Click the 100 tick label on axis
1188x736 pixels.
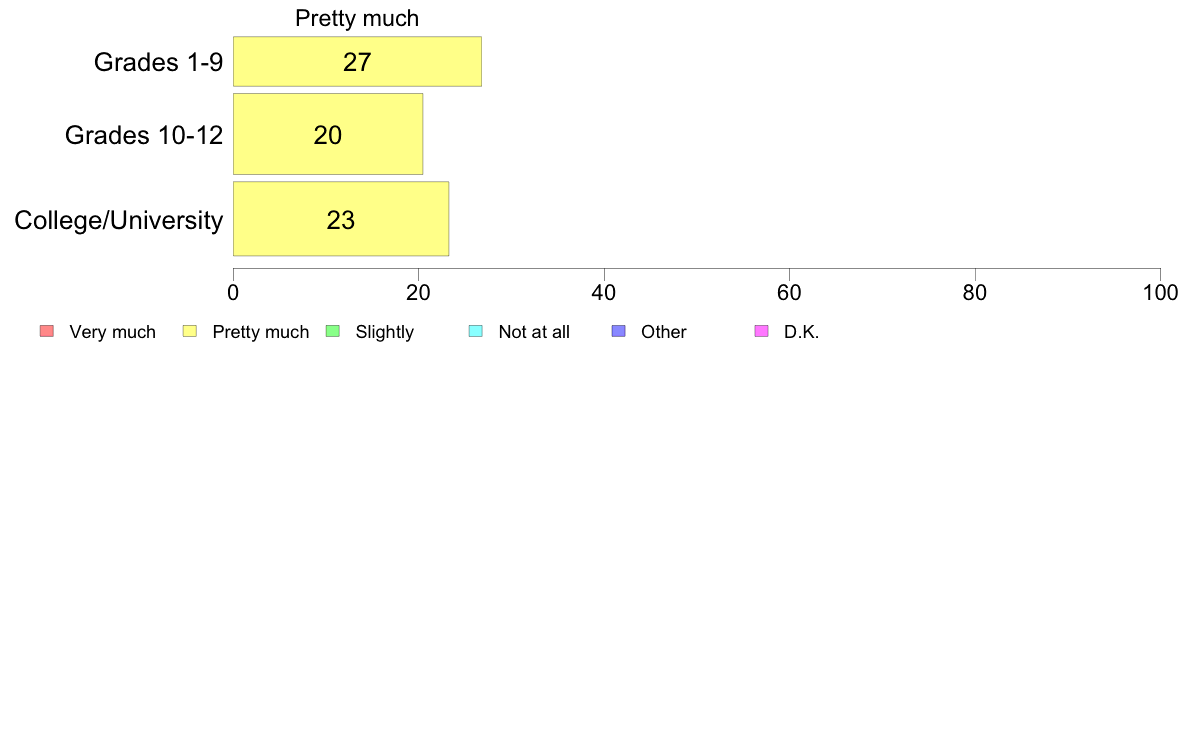click(x=1160, y=293)
